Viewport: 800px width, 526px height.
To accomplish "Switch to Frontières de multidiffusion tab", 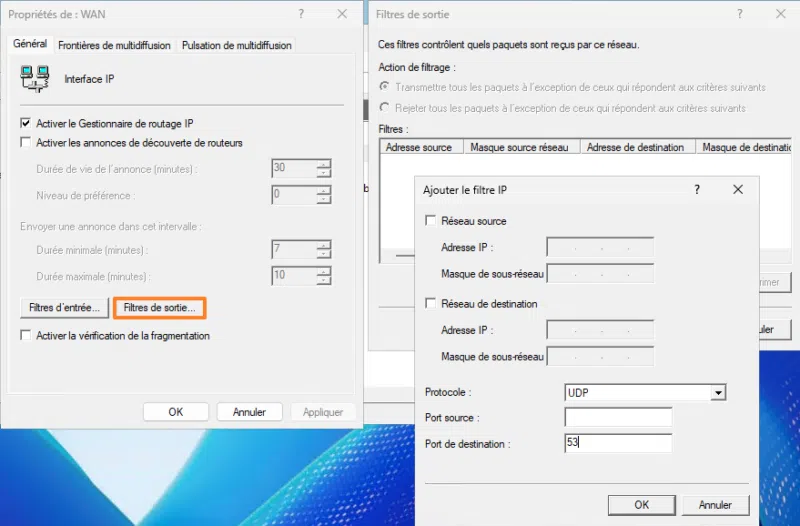I will point(114,45).
